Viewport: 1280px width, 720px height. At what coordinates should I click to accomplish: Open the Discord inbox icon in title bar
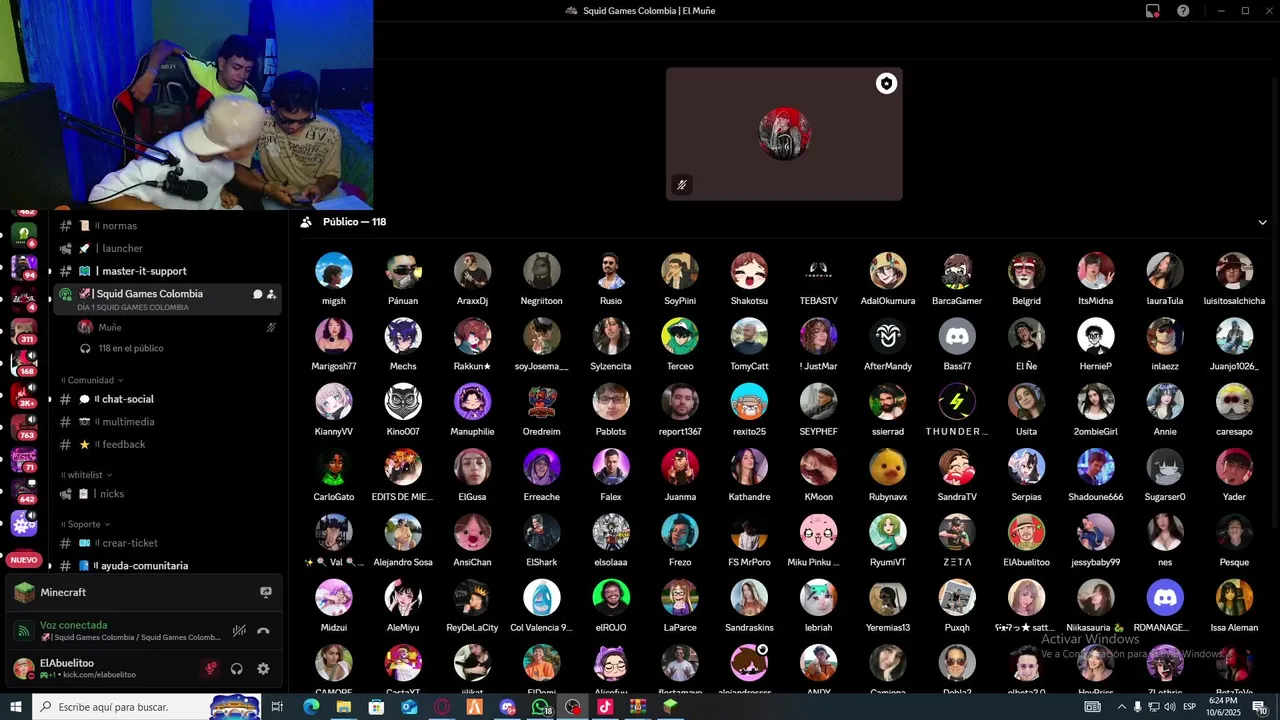tap(1152, 11)
